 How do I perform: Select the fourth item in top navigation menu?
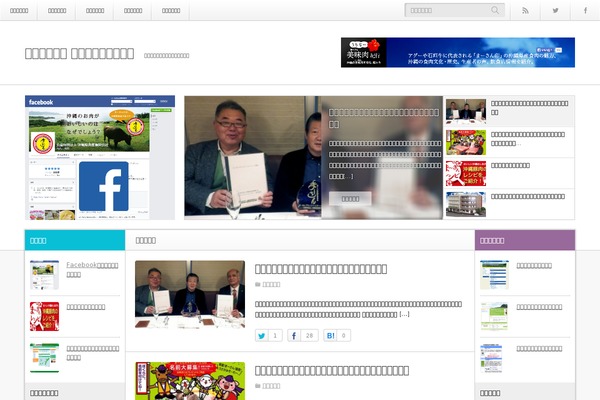(133, 10)
